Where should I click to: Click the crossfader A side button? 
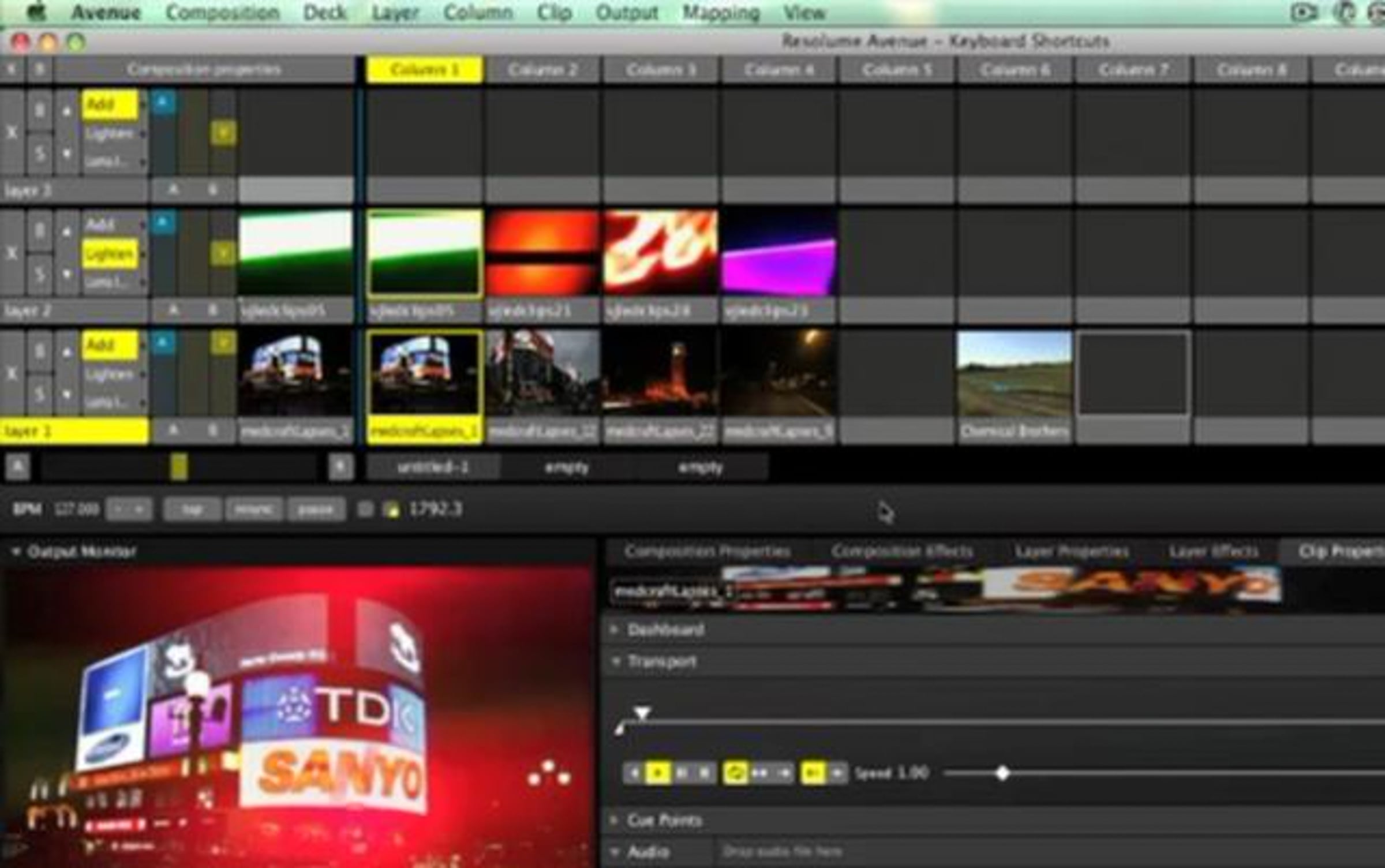[x=18, y=466]
